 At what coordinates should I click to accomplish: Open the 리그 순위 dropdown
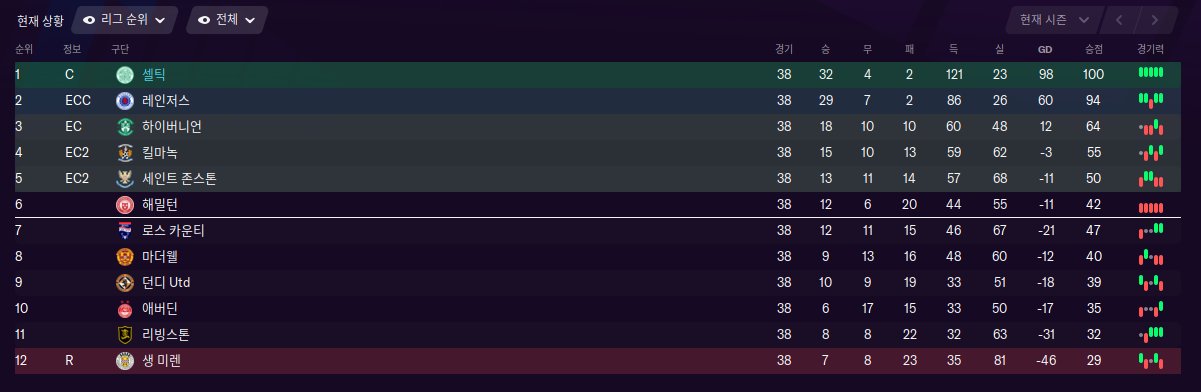(x=125, y=20)
